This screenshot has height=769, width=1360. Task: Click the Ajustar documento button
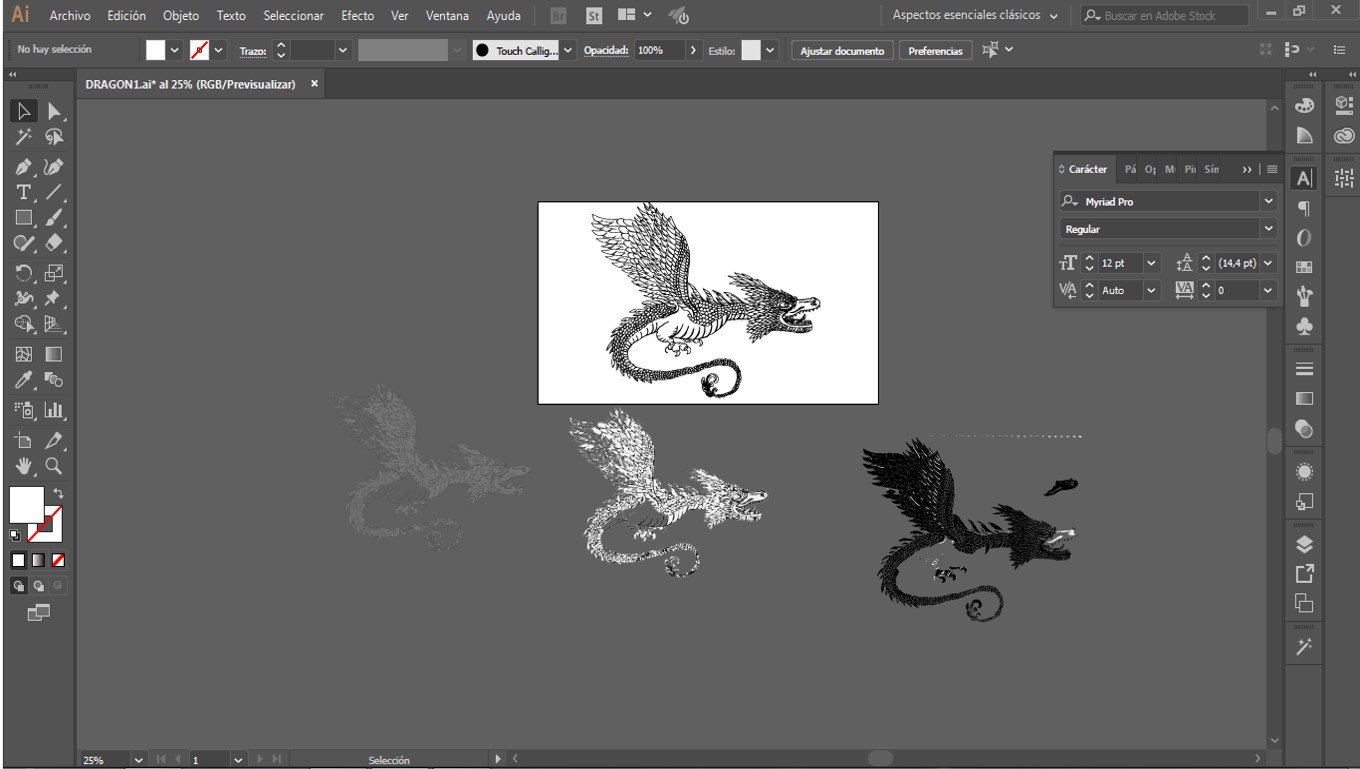coord(842,50)
